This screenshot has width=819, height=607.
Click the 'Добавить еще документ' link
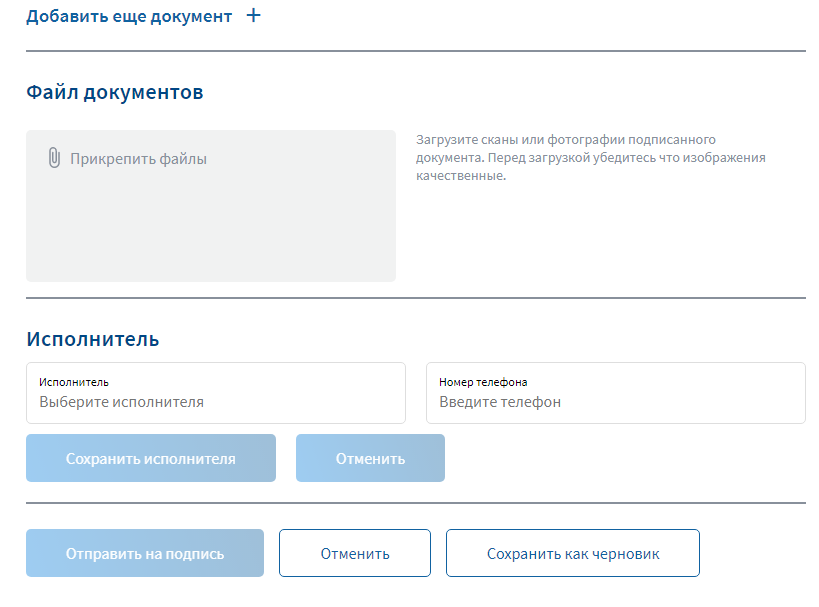(129, 16)
